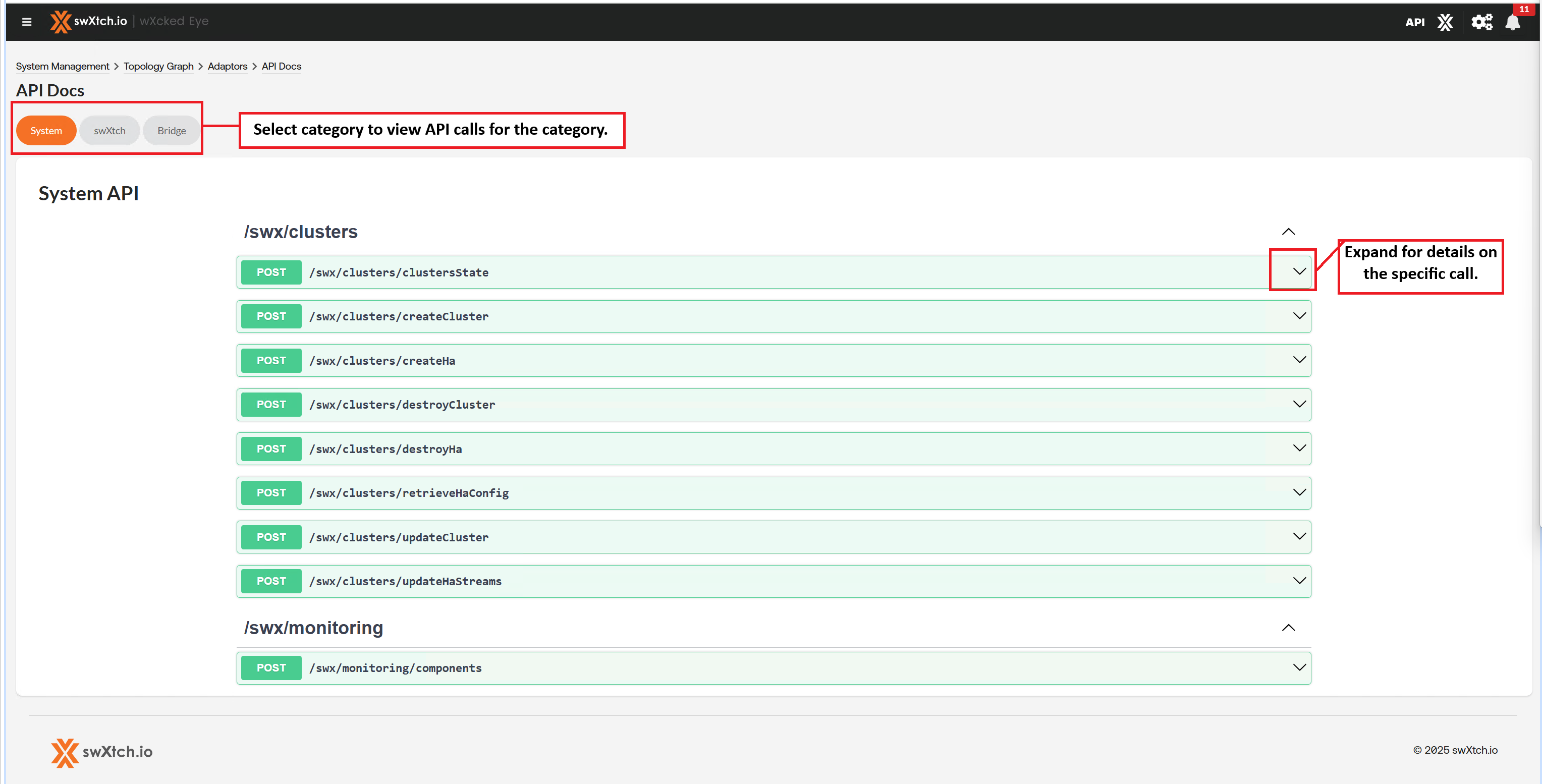The width and height of the screenshot is (1542, 784).
Task: Collapse the /swx/clusters section
Action: click(x=1288, y=232)
